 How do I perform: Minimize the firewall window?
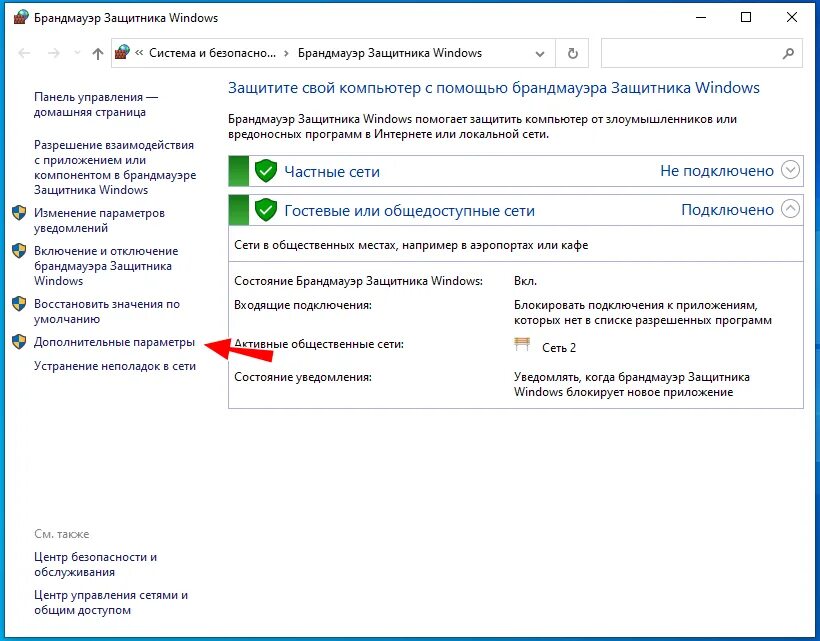[x=701, y=17]
